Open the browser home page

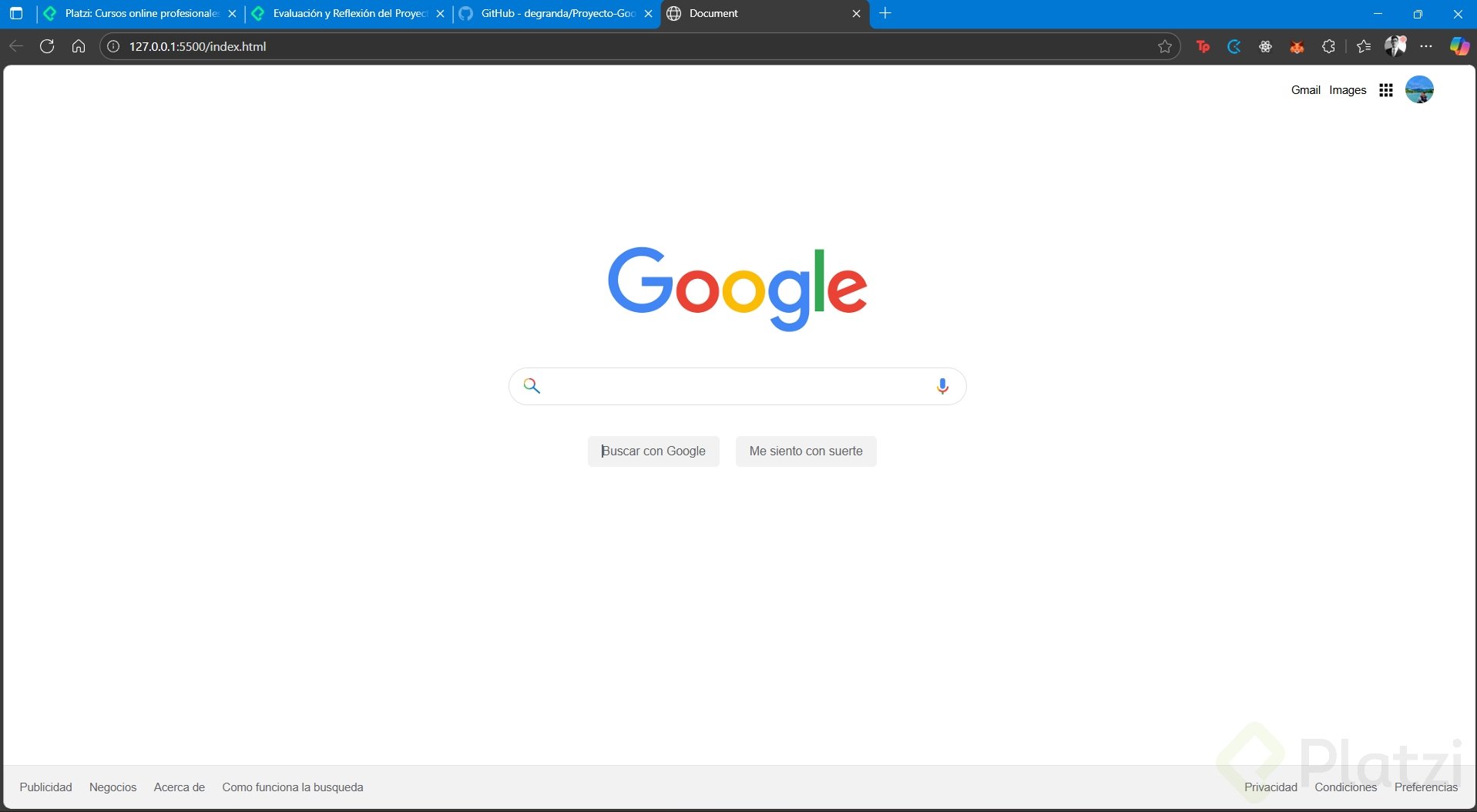tap(79, 46)
